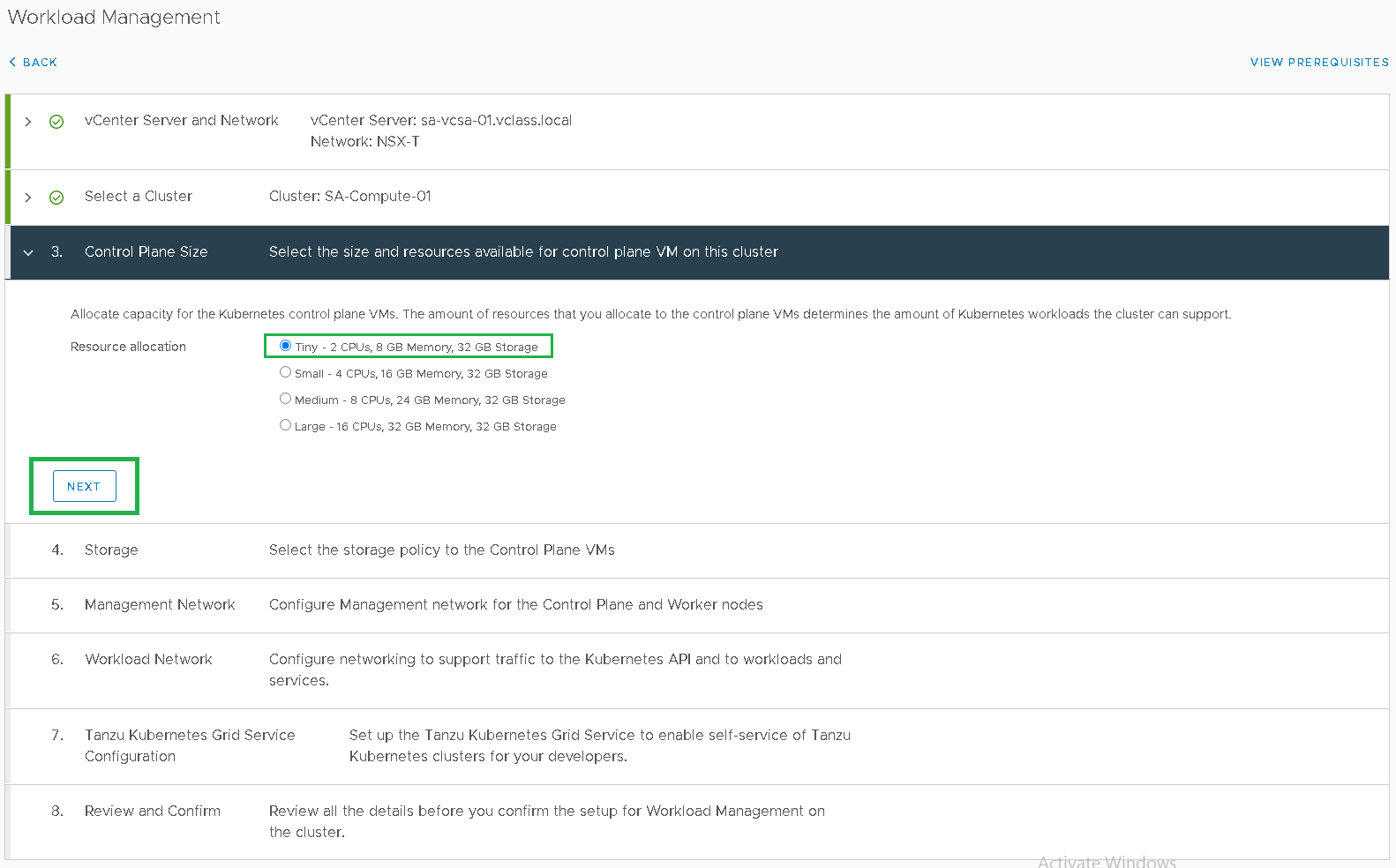Expand the Select a Cluster step

point(28,198)
